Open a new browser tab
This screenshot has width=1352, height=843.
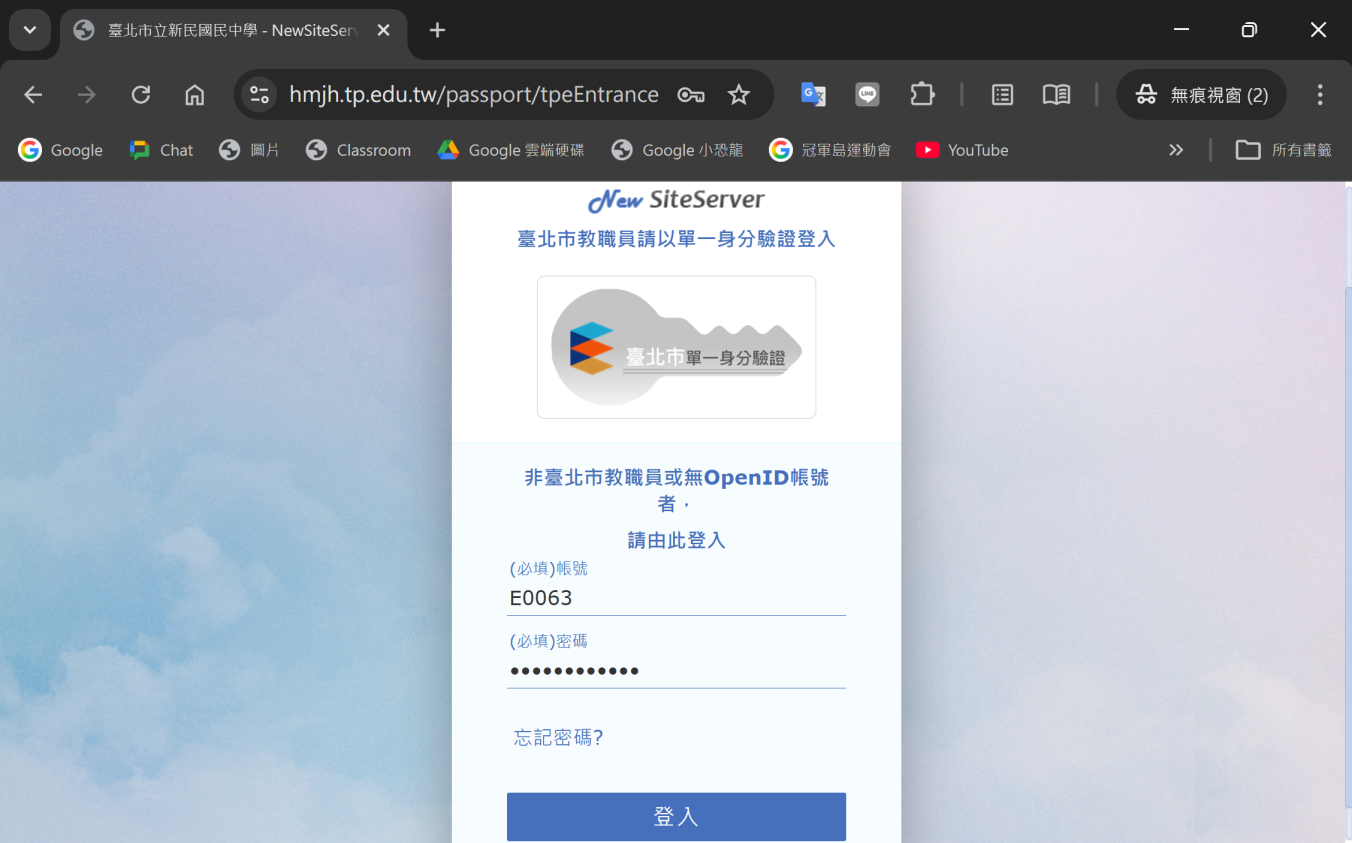coord(437,30)
